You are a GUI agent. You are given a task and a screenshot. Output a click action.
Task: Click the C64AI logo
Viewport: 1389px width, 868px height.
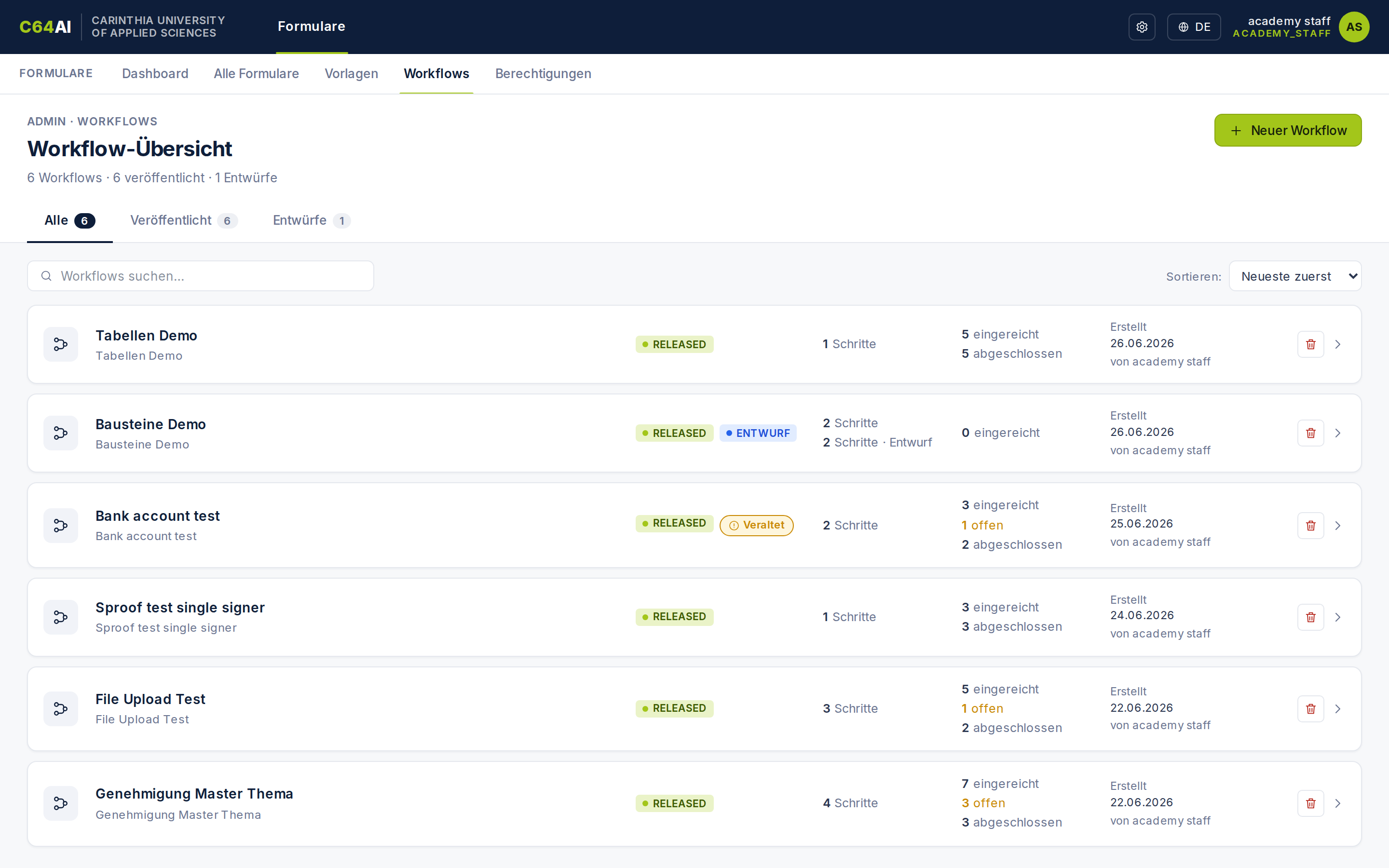pos(45,27)
